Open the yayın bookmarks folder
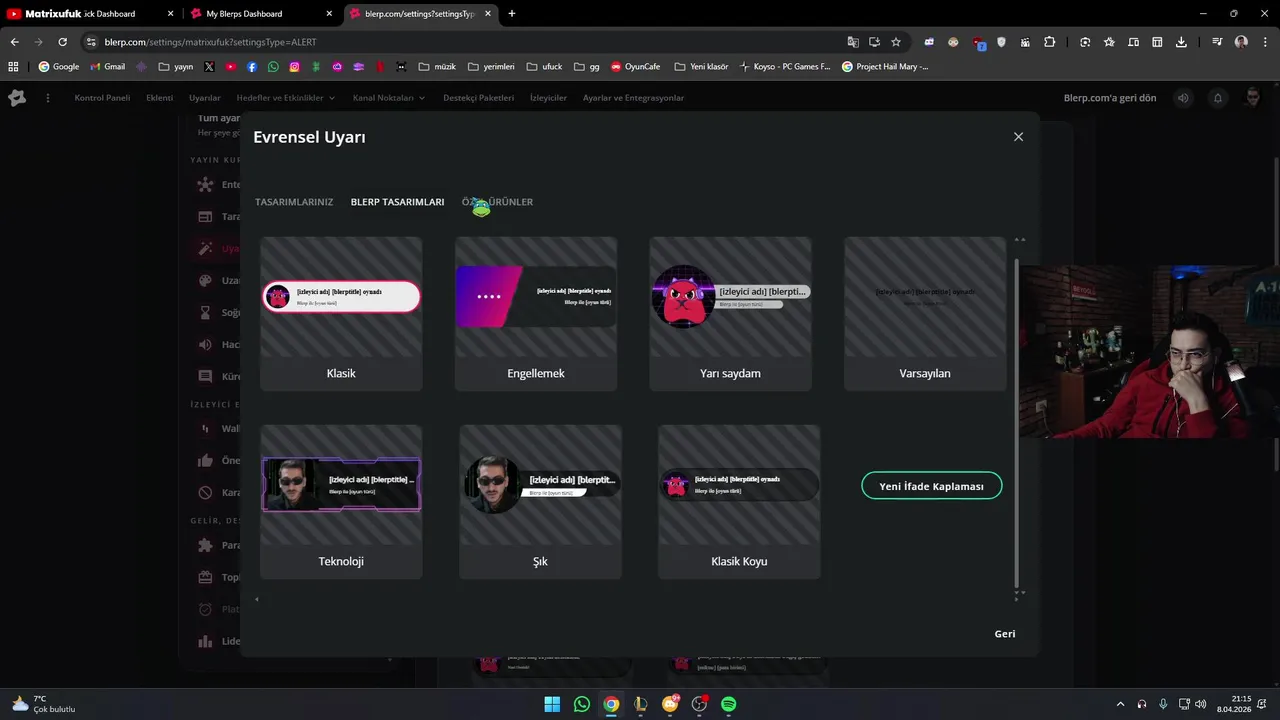 tap(176, 67)
